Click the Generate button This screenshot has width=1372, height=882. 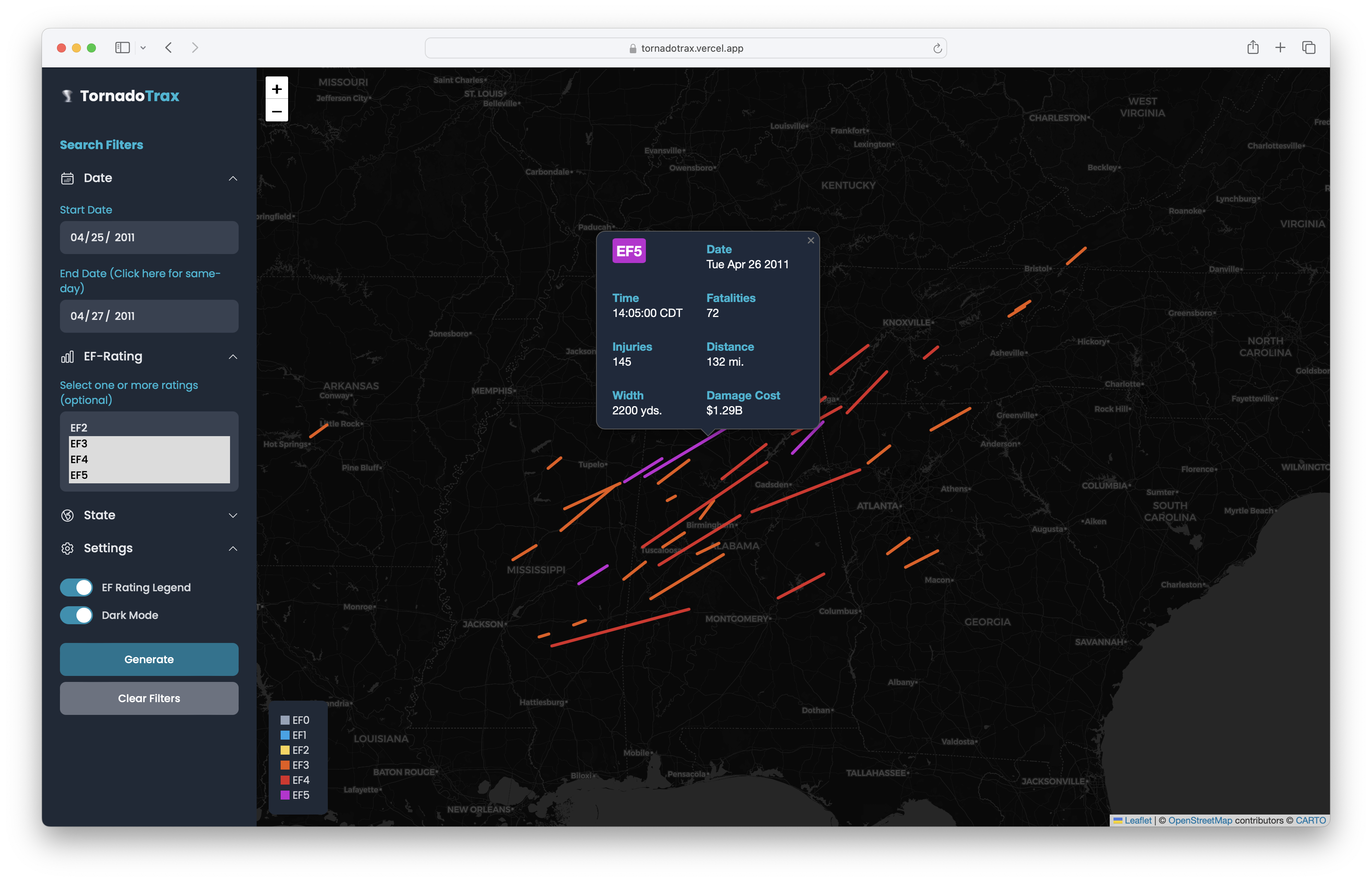pos(149,659)
